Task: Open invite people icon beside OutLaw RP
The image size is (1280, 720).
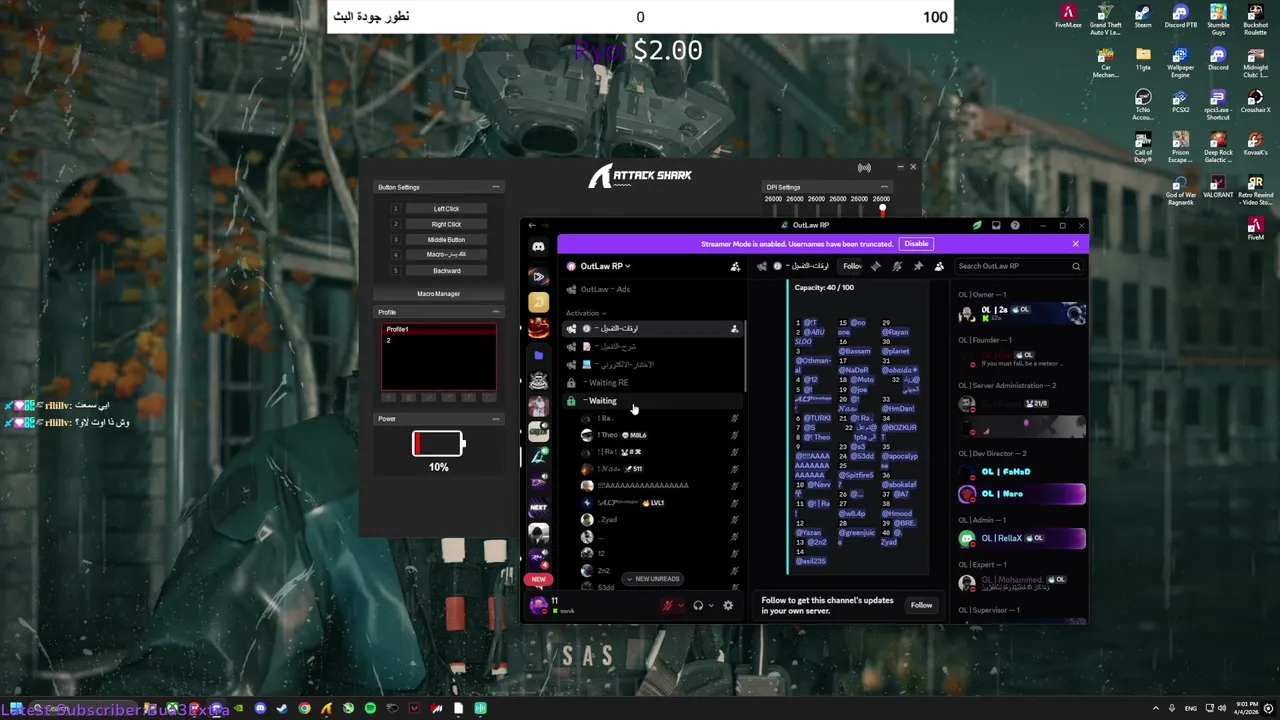Action: (x=735, y=266)
